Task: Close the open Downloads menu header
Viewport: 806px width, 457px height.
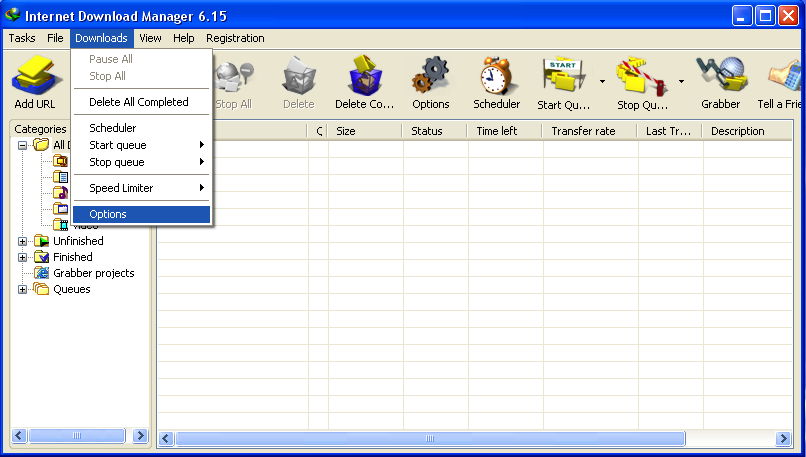Action: pyautogui.click(x=101, y=38)
